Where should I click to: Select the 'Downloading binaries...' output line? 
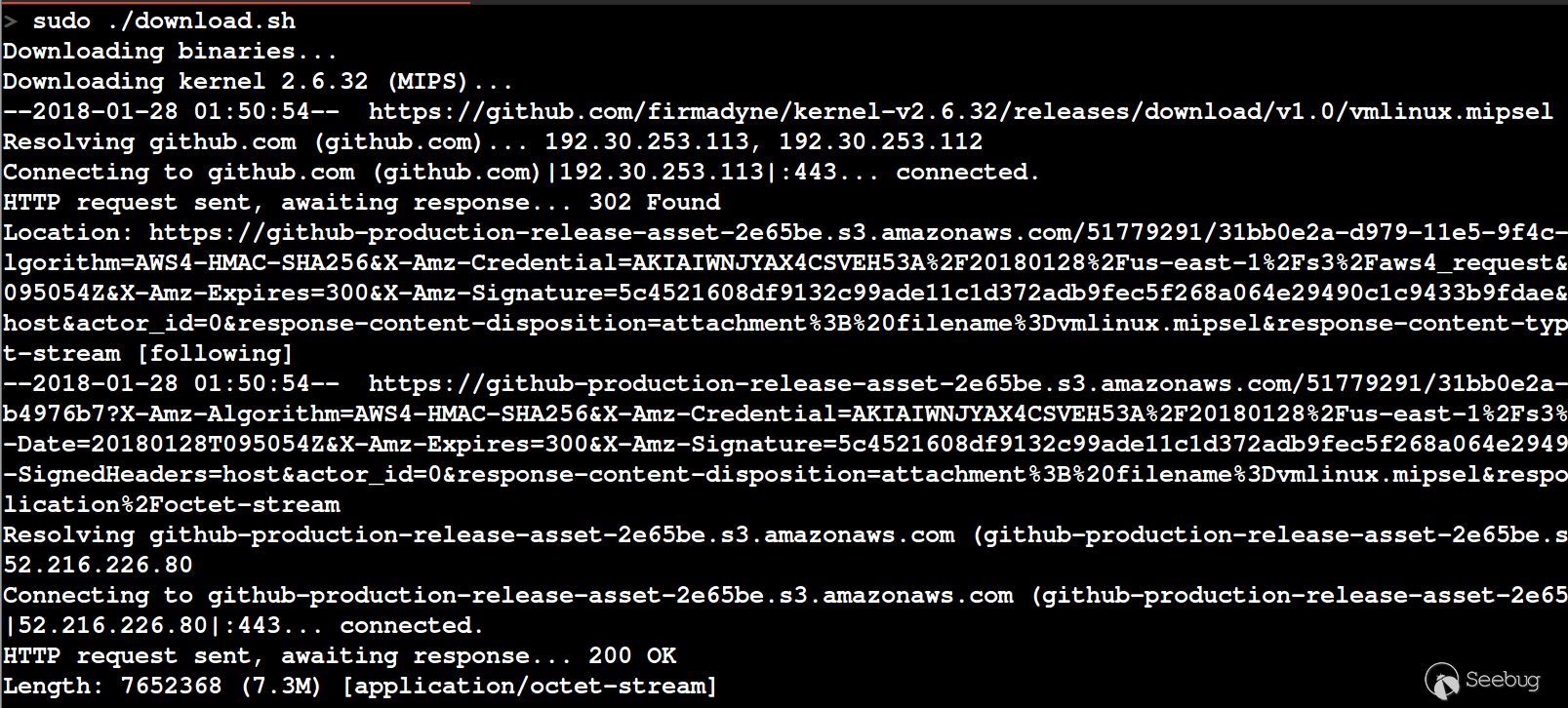pyautogui.click(x=170, y=51)
